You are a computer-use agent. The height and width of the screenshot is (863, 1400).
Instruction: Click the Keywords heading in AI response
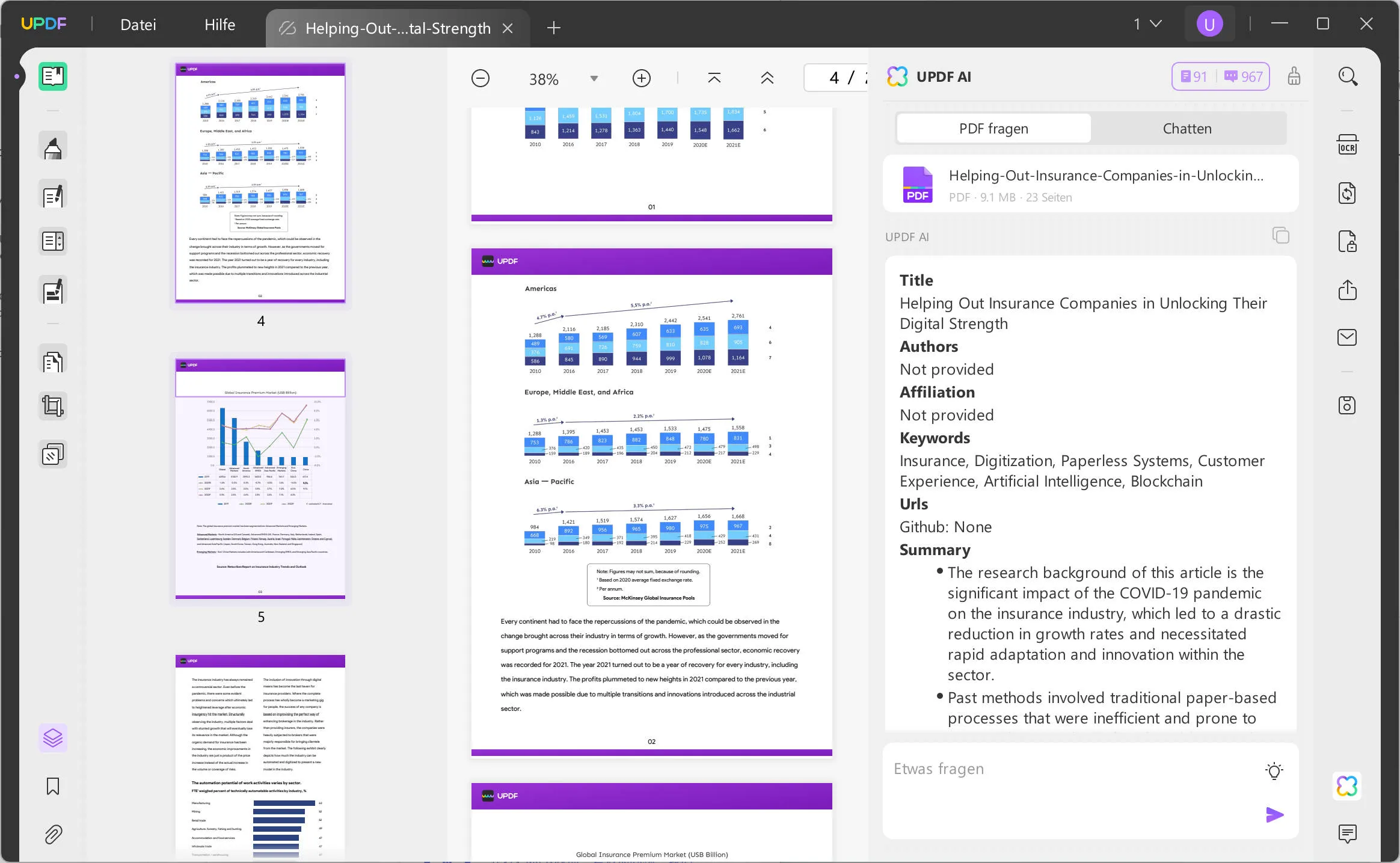click(935, 438)
